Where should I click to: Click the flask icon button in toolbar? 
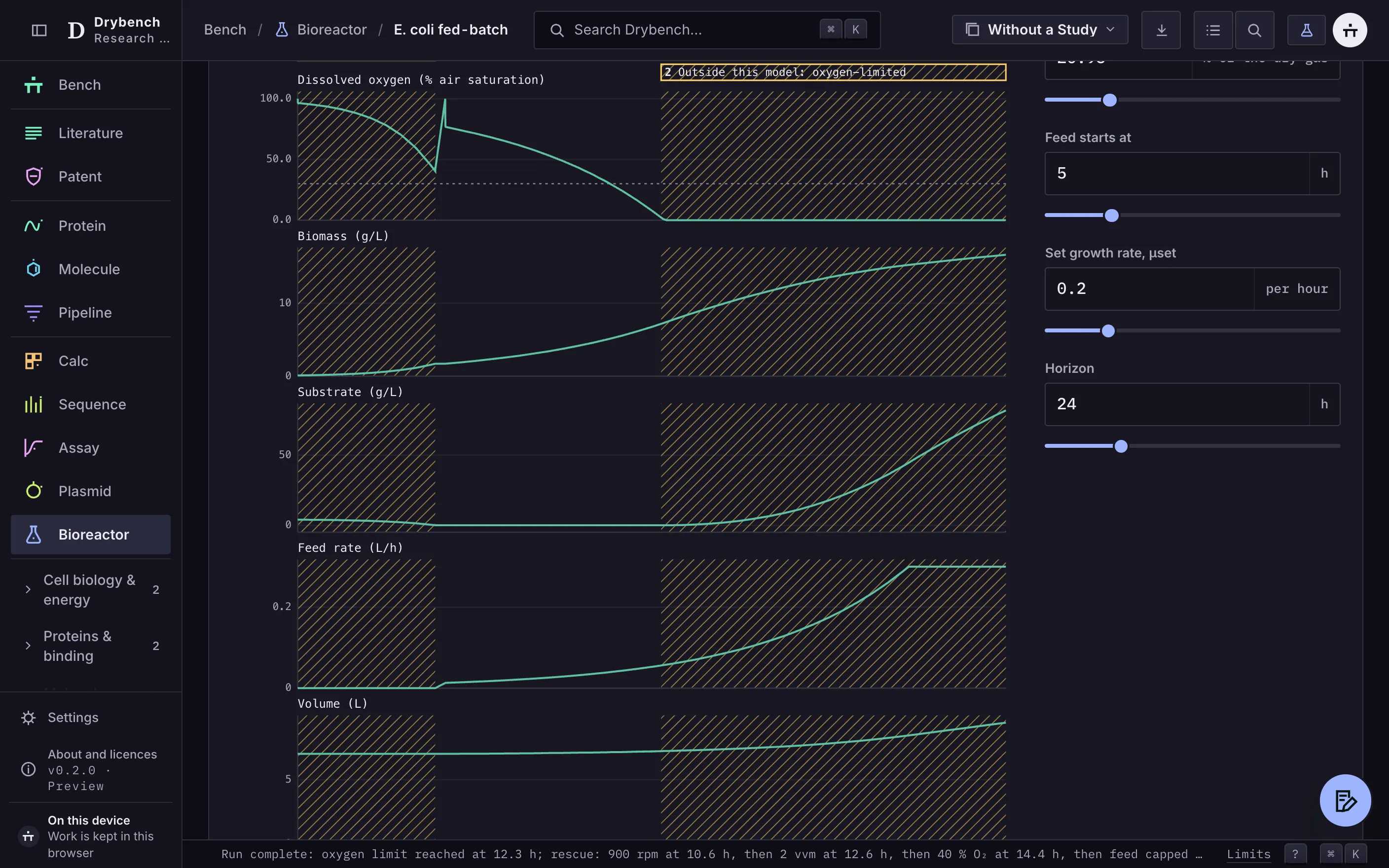[x=1306, y=30]
